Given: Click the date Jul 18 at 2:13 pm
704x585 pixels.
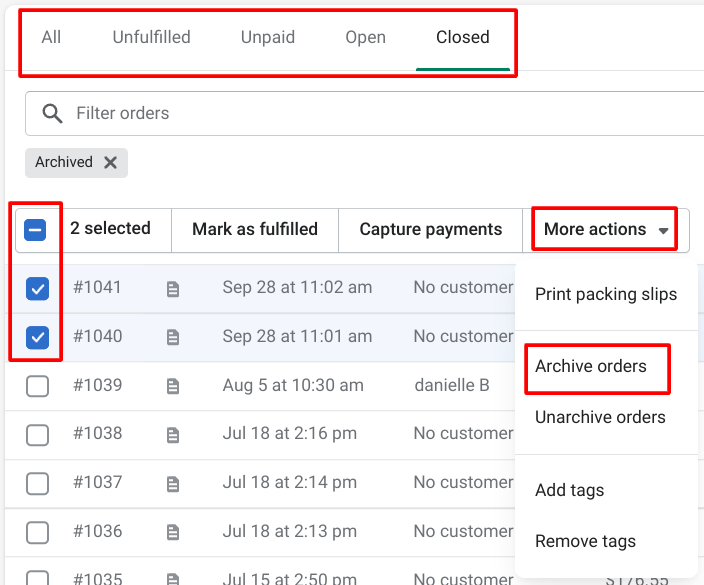Looking at the screenshot, I should [x=290, y=532].
